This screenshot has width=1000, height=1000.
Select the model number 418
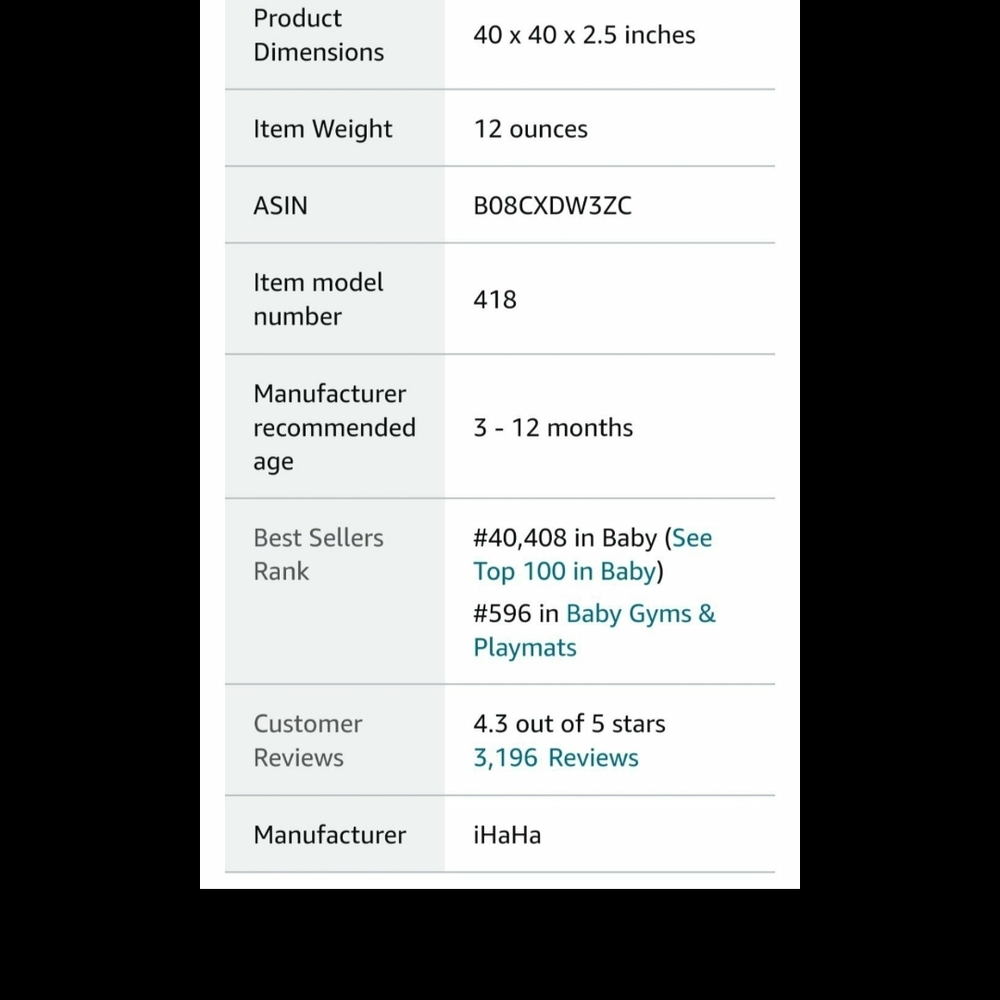[x=495, y=299]
